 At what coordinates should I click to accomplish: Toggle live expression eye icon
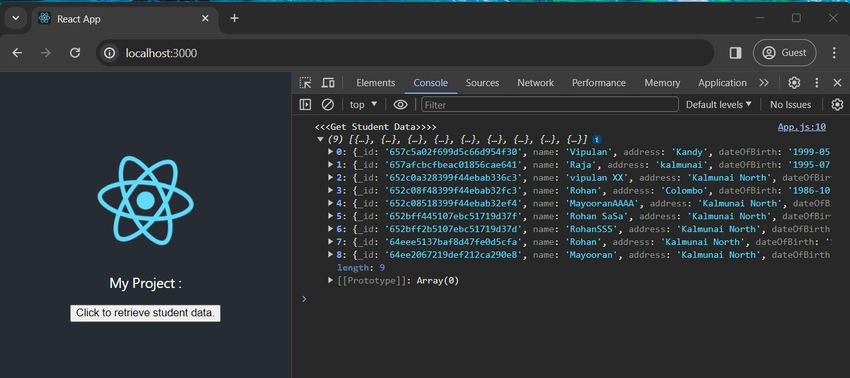pos(400,105)
